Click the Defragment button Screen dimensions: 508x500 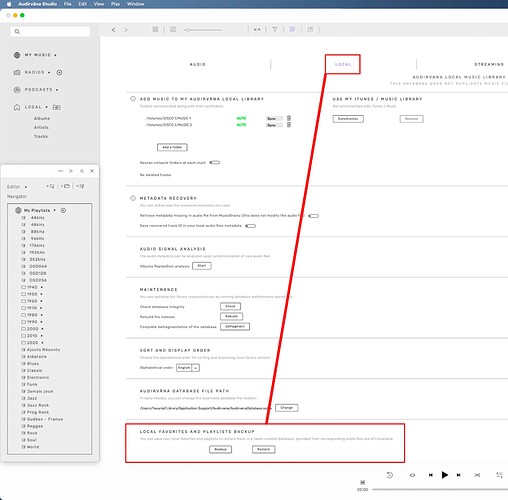coord(235,326)
